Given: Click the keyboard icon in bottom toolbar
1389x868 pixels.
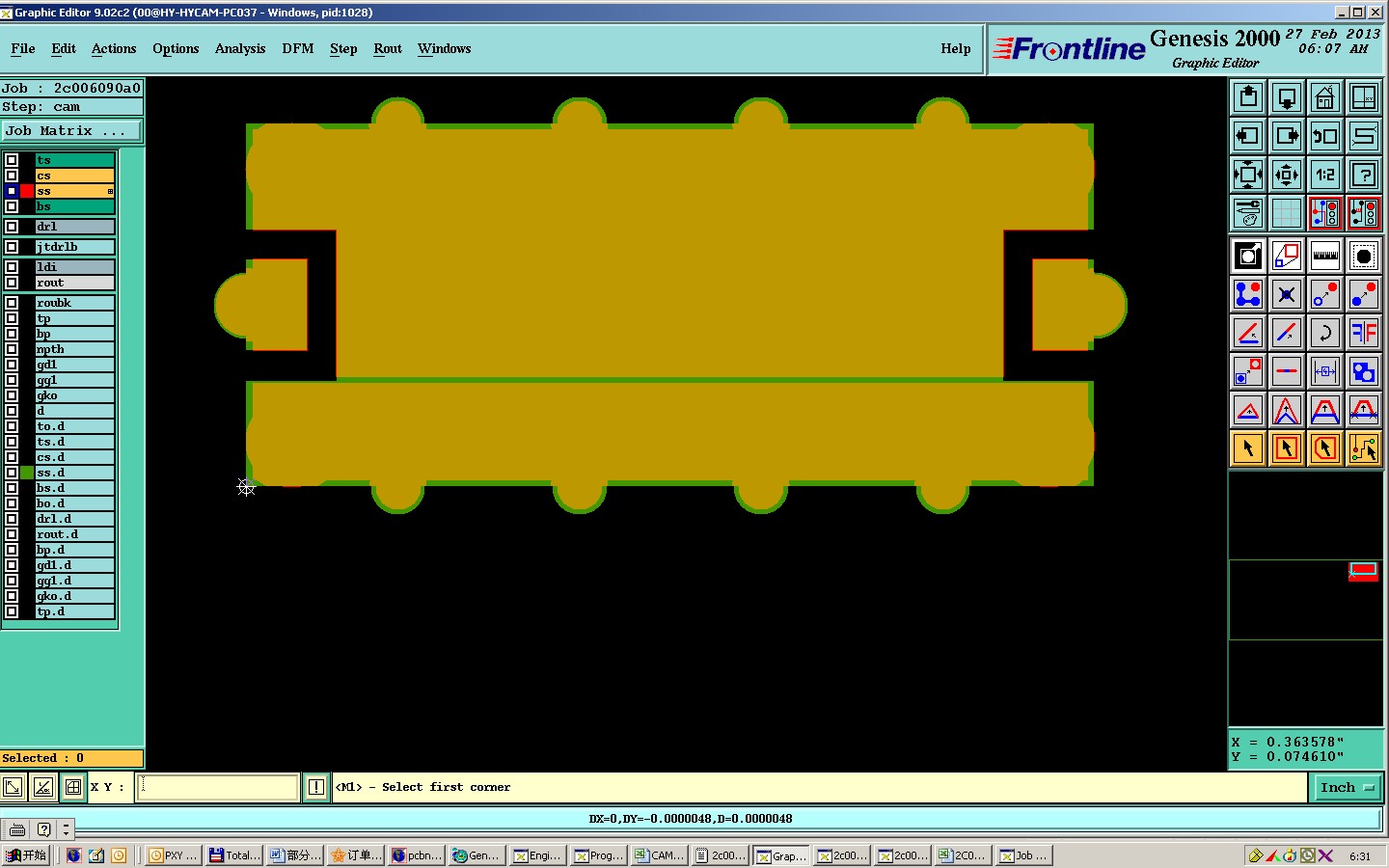Looking at the screenshot, I should click(x=16, y=829).
